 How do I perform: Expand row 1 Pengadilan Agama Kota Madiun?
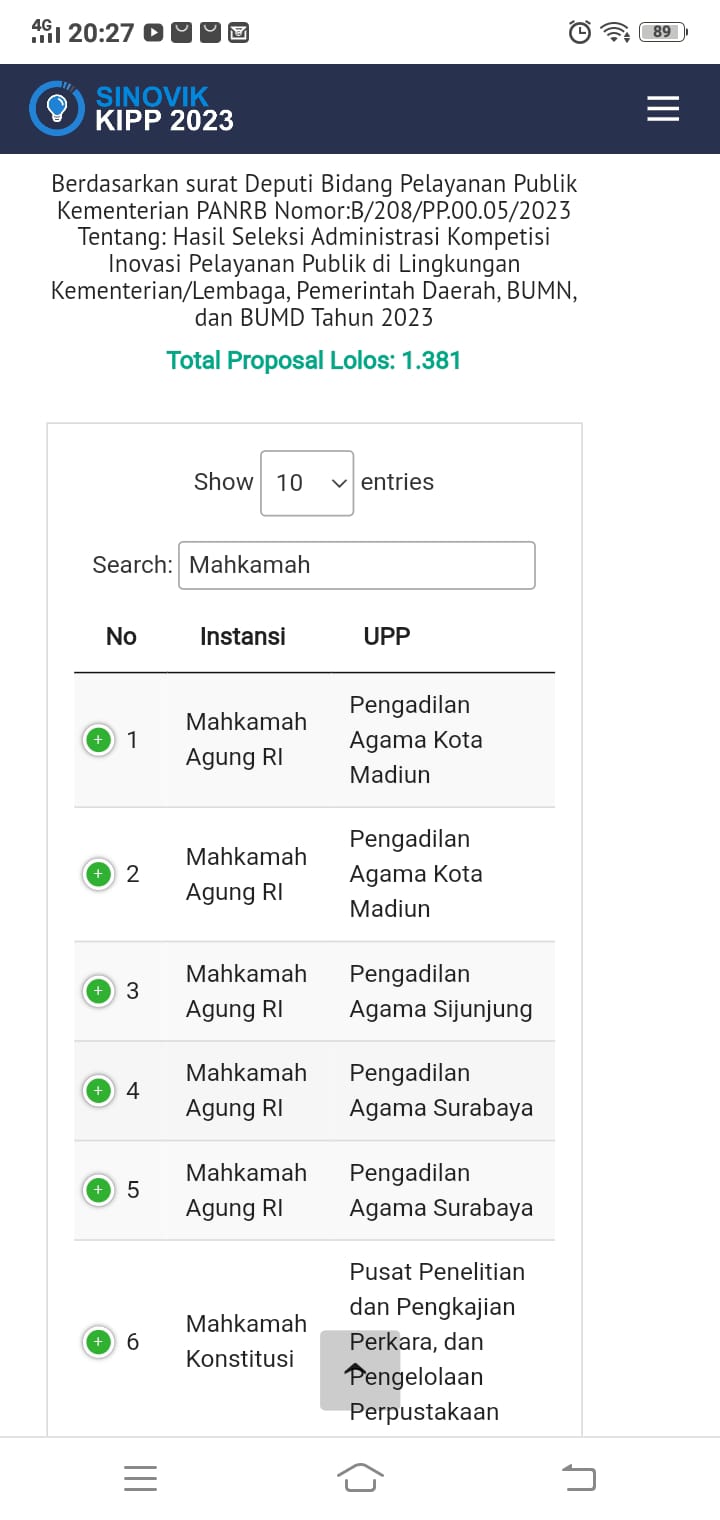coord(98,740)
